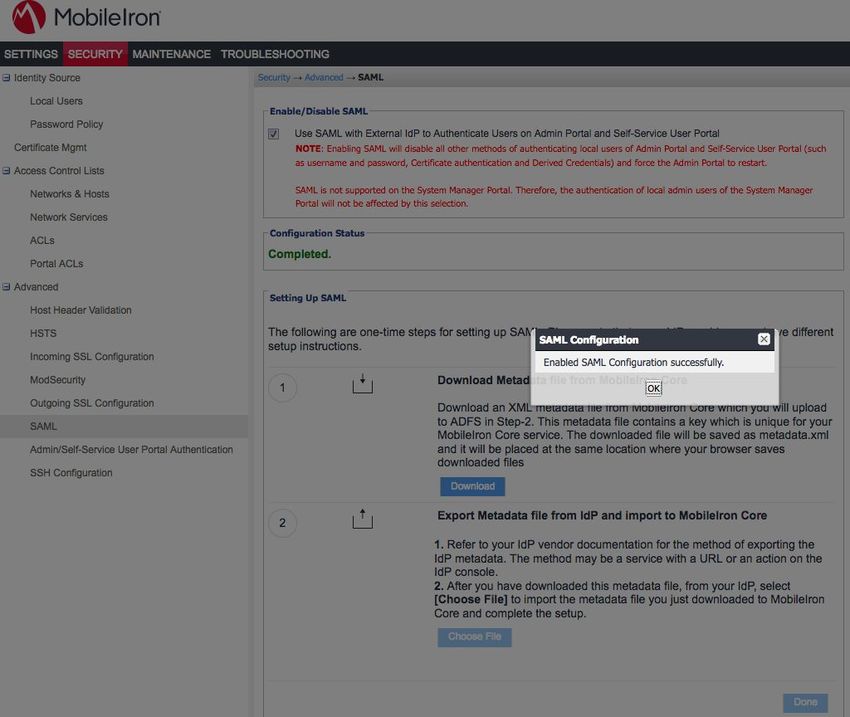Click the 'Setting Up SAML' heading
Screen dimensions: 850x717
click(x=308, y=298)
